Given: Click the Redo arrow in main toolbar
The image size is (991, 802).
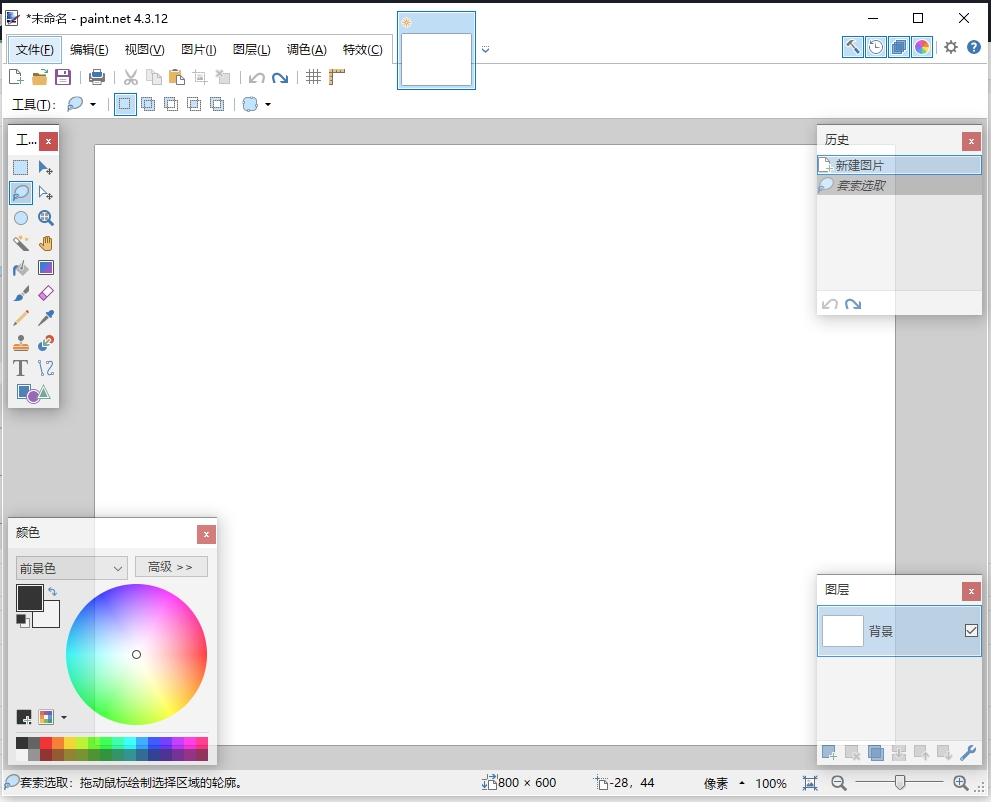Looking at the screenshot, I should click(x=280, y=77).
